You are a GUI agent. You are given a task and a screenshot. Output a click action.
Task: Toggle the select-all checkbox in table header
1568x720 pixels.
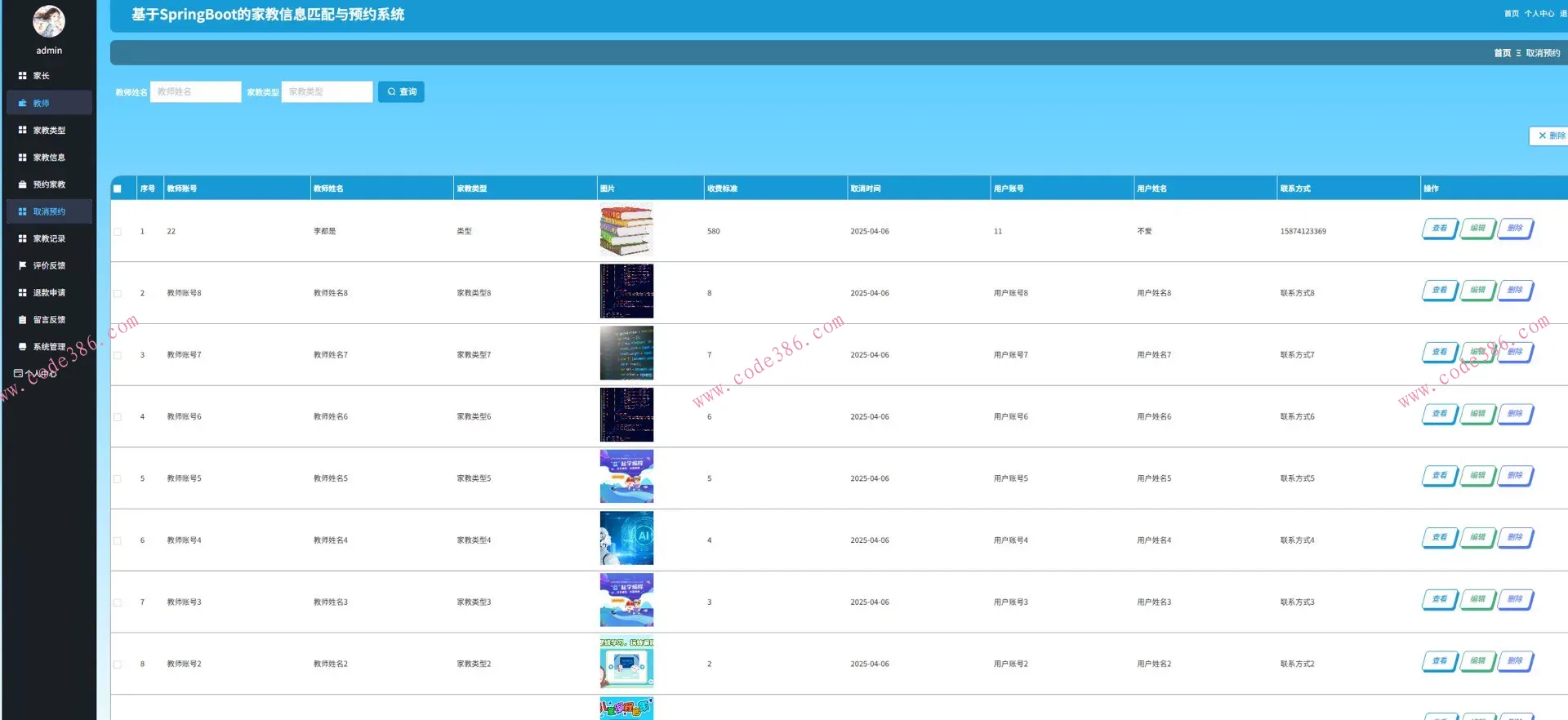click(x=118, y=189)
